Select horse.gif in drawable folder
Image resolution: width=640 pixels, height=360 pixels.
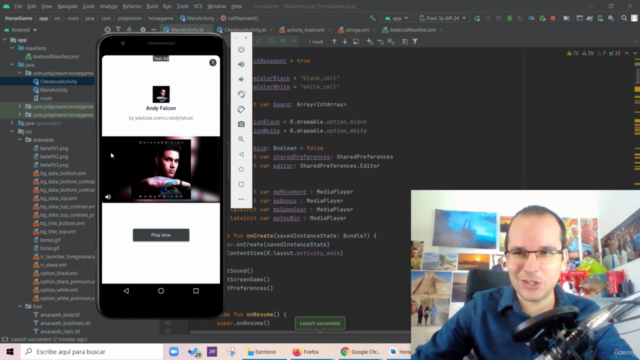tap(49, 248)
